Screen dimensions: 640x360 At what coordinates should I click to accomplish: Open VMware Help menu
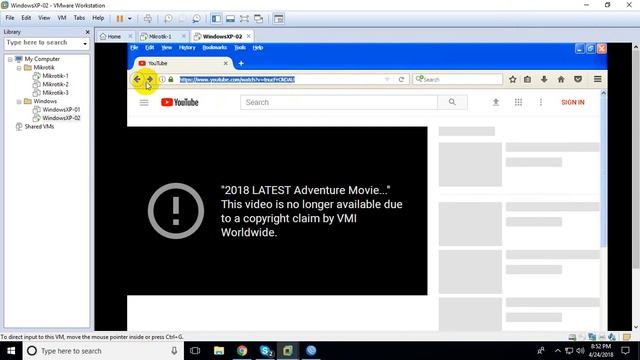point(98,18)
